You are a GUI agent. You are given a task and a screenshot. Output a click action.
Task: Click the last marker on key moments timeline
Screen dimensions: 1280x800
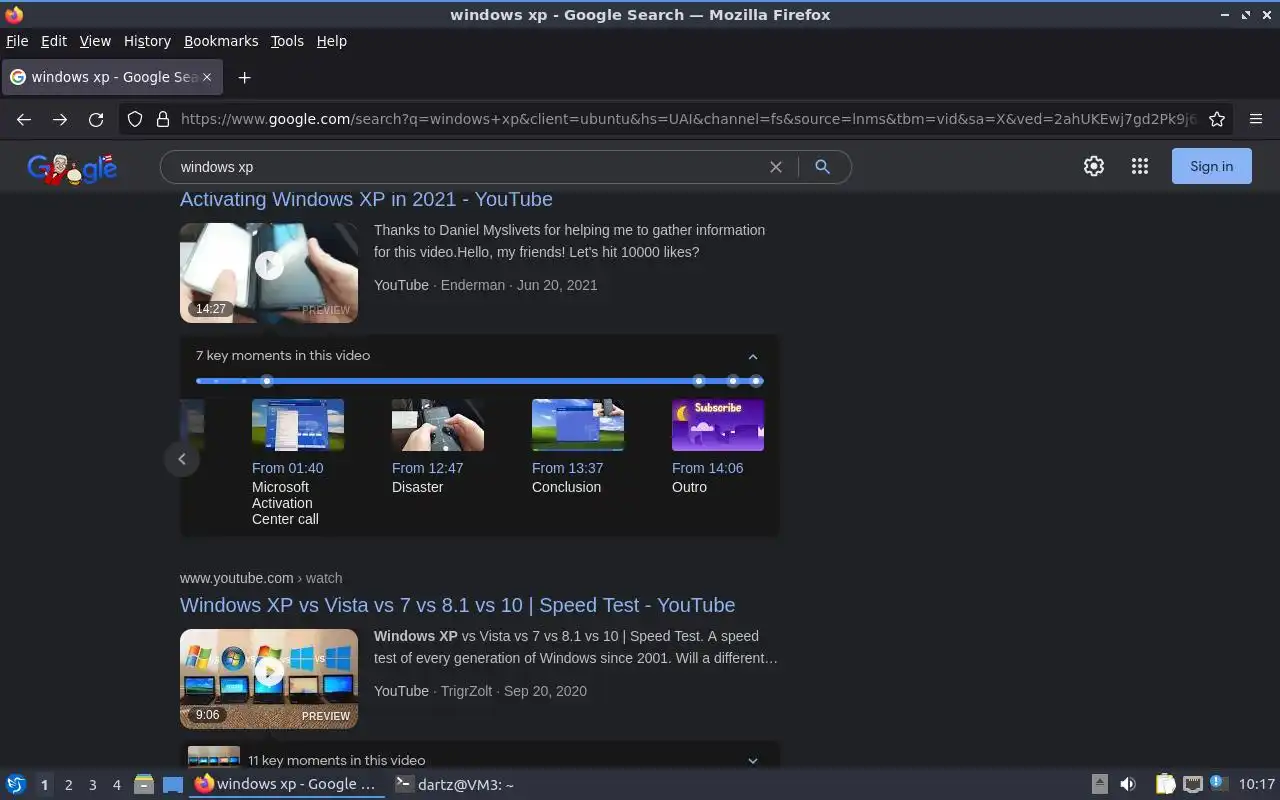tap(756, 381)
